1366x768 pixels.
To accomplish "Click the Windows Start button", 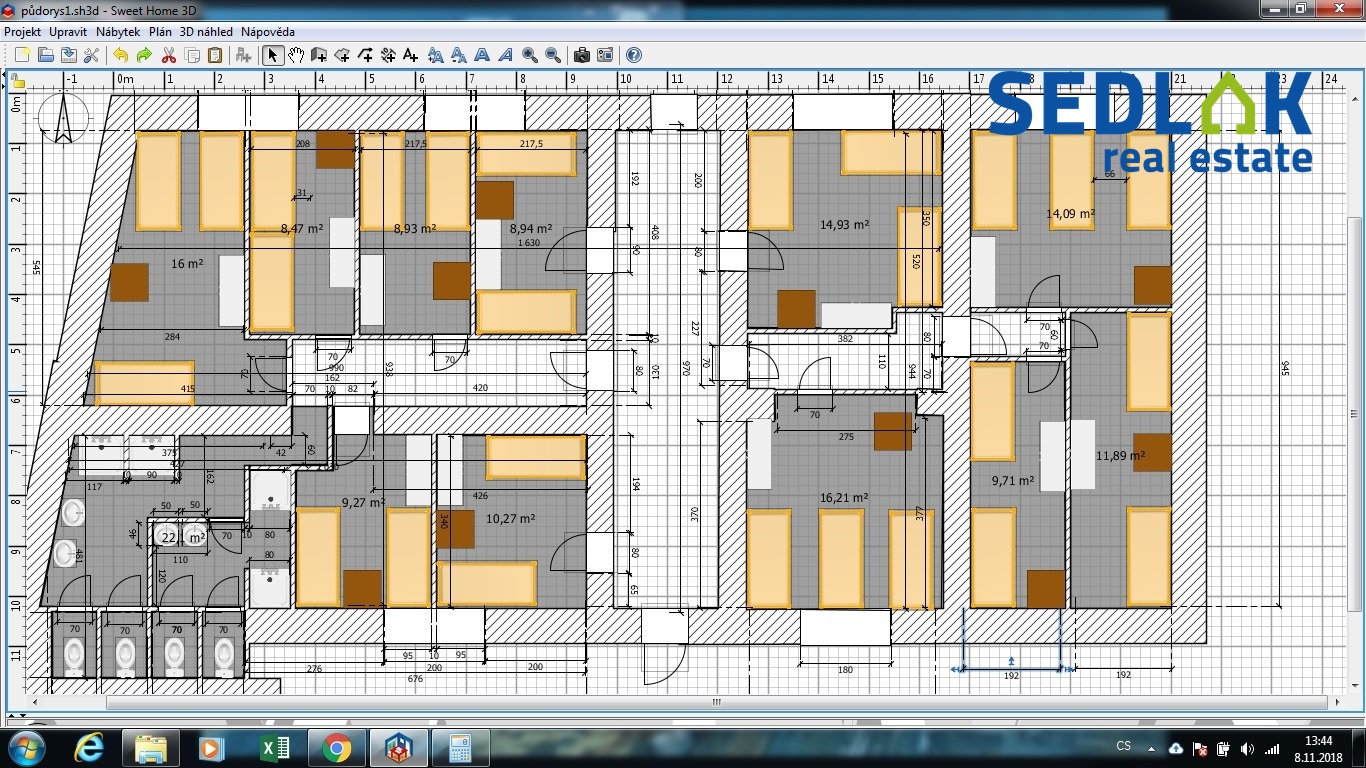I will pyautogui.click(x=25, y=747).
